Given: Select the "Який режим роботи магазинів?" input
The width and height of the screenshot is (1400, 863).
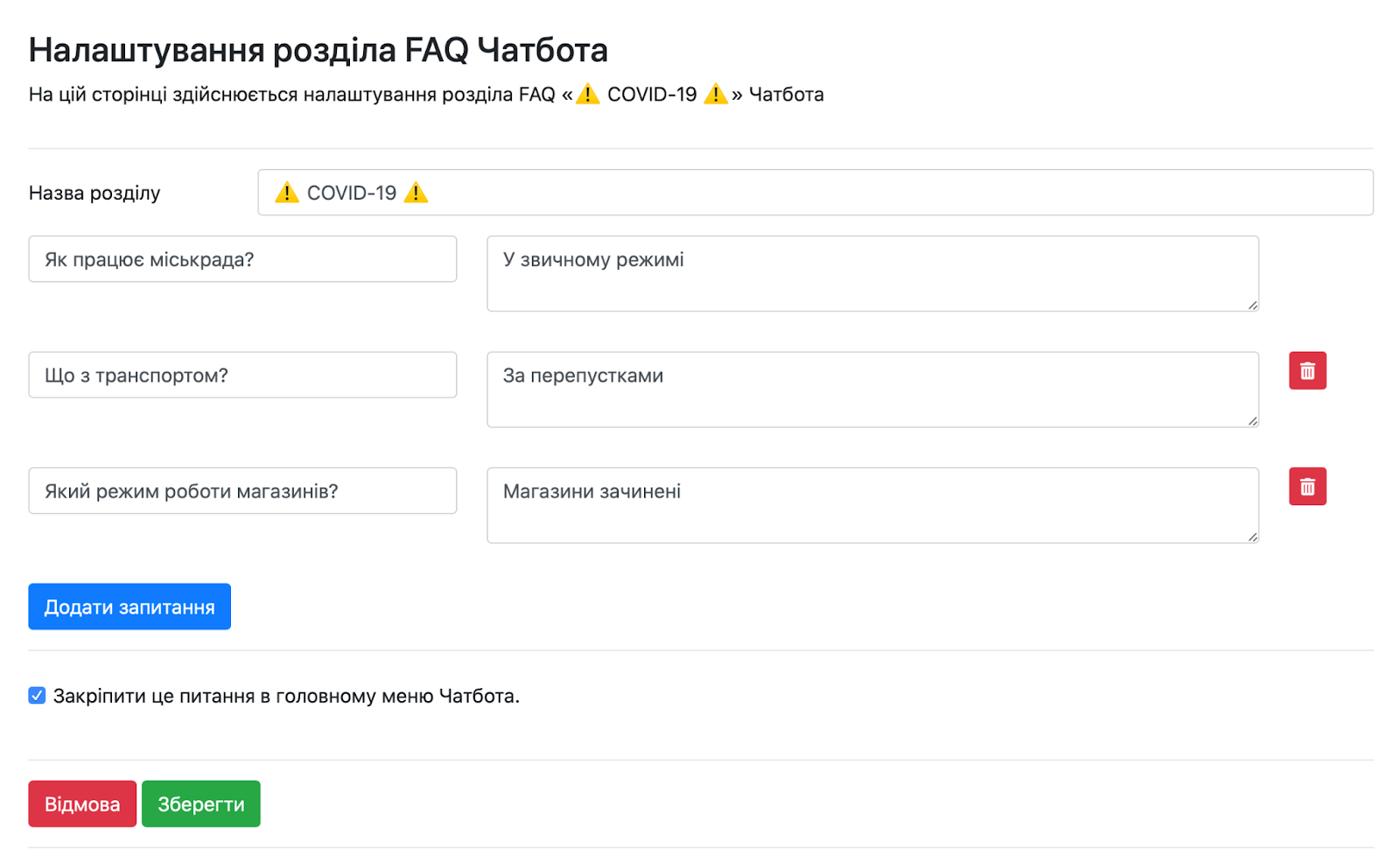Looking at the screenshot, I should click(x=242, y=491).
